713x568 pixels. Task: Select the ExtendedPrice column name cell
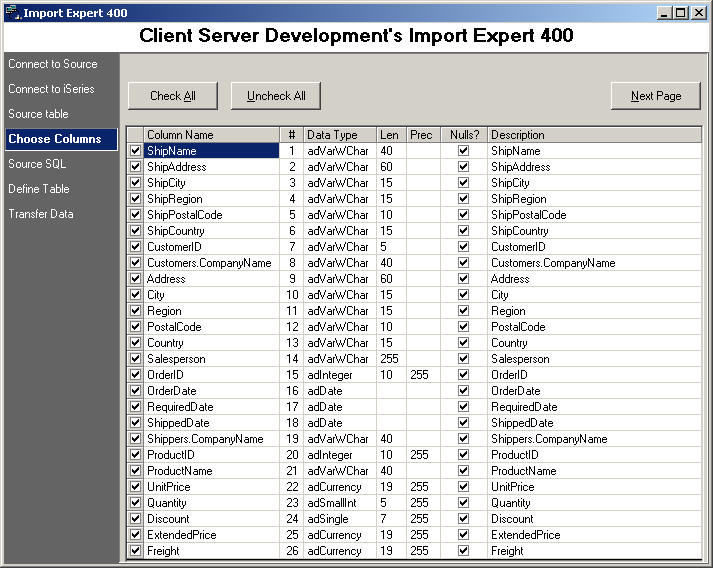(211, 534)
